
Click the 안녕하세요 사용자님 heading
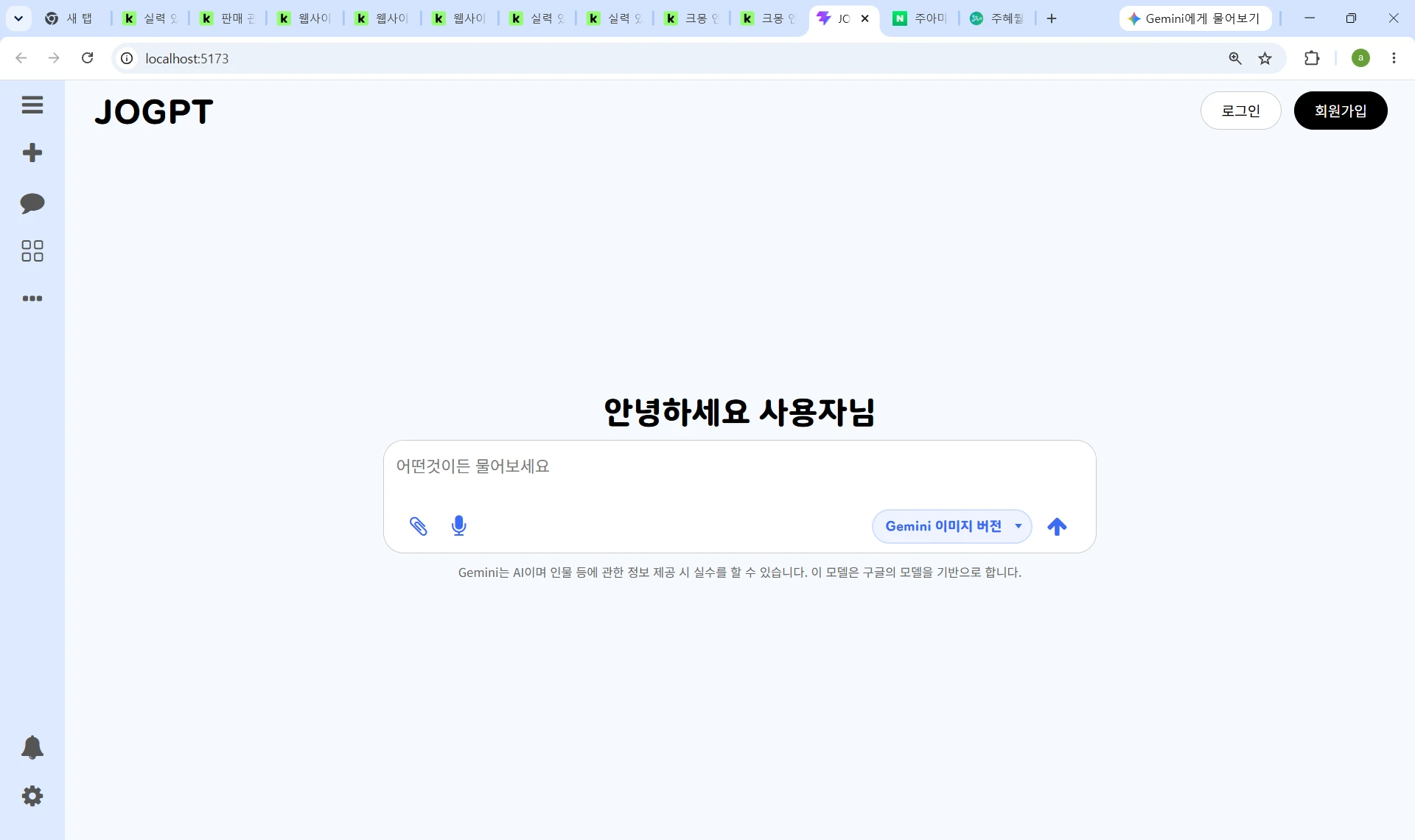pyautogui.click(x=739, y=412)
